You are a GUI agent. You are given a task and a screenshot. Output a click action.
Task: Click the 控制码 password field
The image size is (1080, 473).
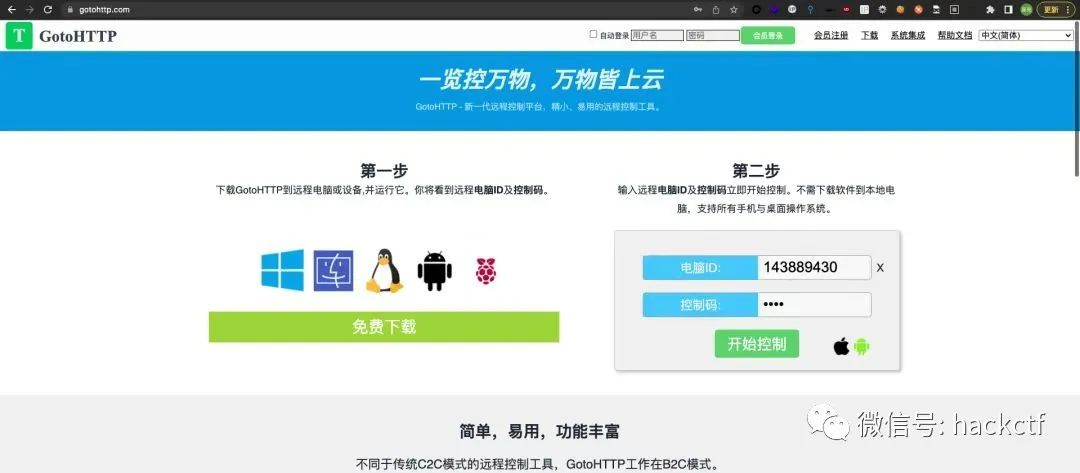(x=814, y=305)
